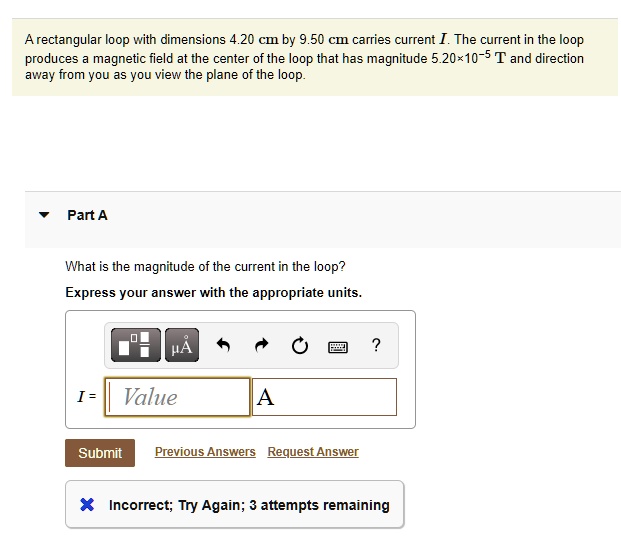
Task: Click the Part A heading label
Action: tap(87, 215)
